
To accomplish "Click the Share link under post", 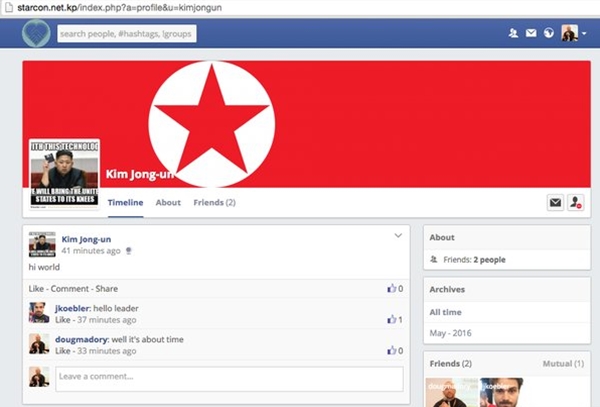I will pos(107,289).
